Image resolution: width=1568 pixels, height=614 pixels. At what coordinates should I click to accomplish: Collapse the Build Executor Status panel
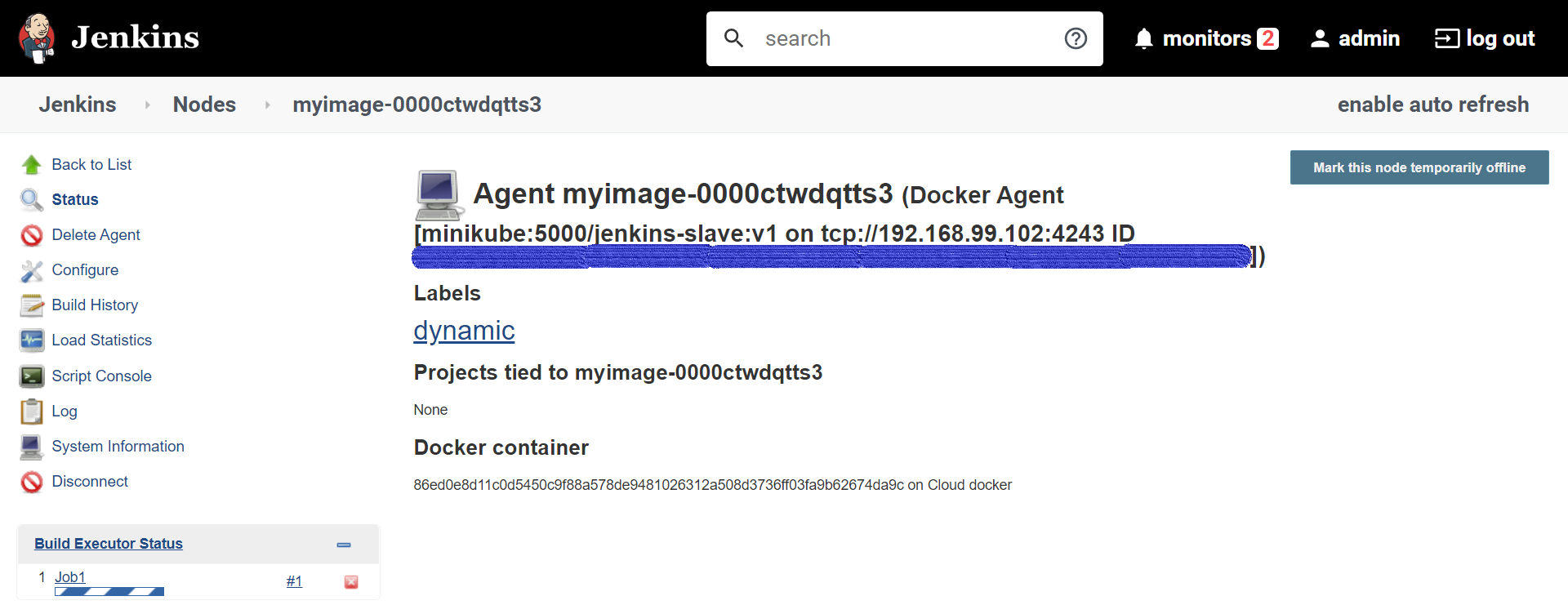coord(344,545)
